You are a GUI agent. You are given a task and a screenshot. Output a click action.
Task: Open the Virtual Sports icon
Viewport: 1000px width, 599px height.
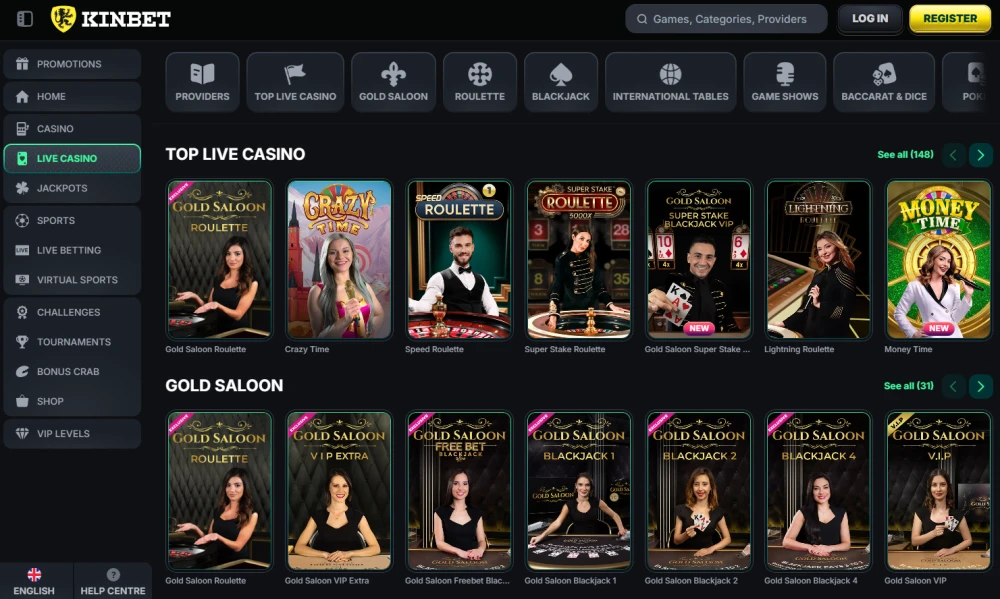pos(24,279)
